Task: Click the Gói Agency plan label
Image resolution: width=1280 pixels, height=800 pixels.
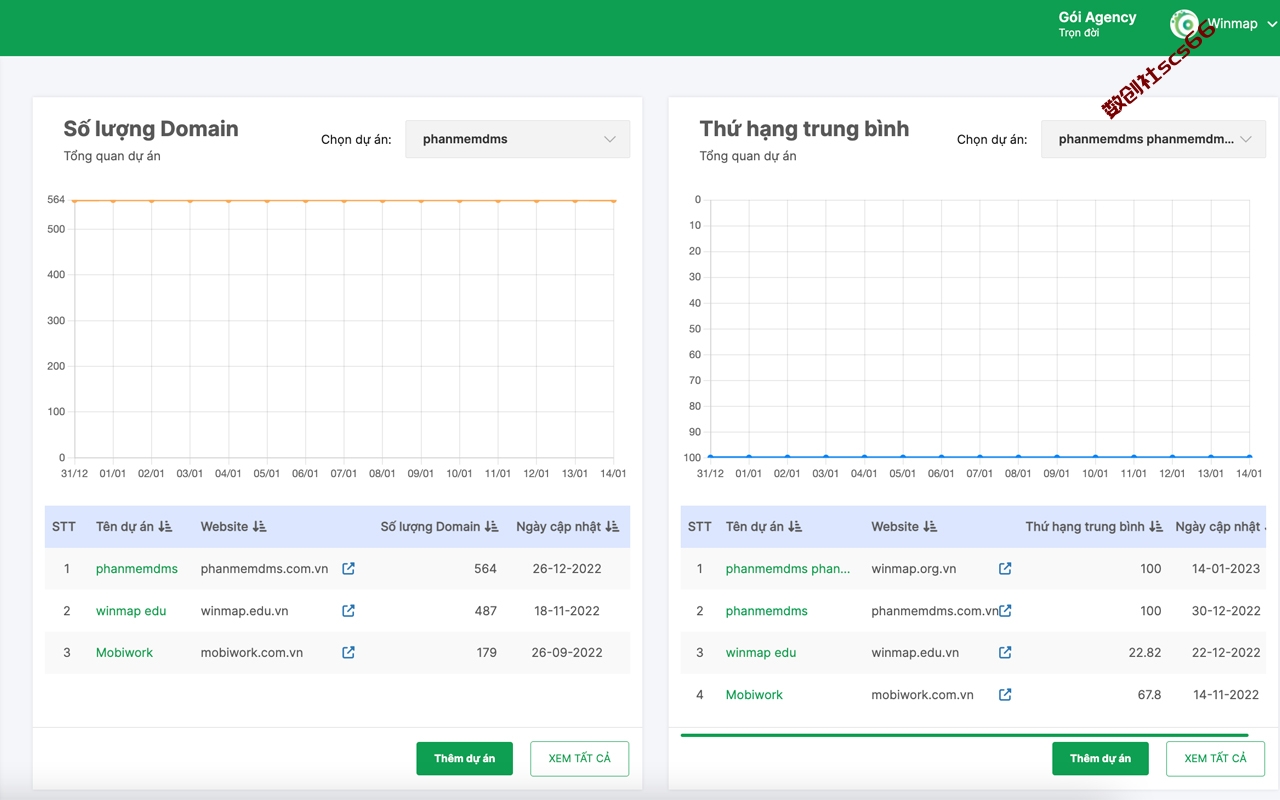Action: pyautogui.click(x=1097, y=17)
